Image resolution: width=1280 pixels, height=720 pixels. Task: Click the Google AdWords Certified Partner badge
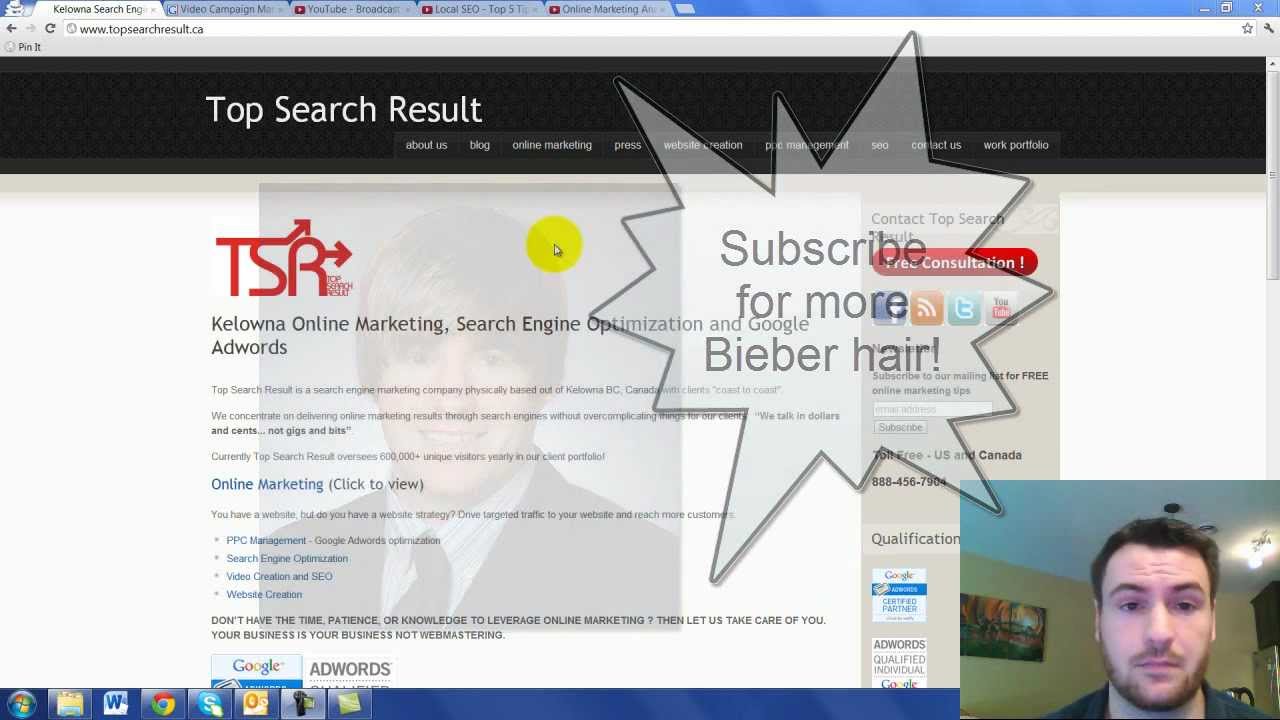[x=899, y=595]
